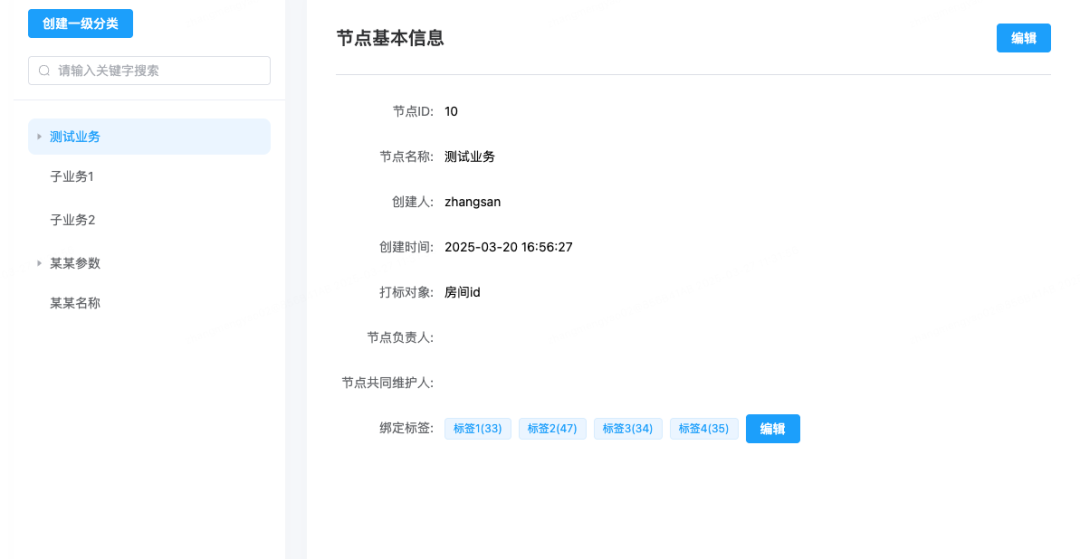Click the 节点共同维护人 label
The height and width of the screenshot is (559, 1080).
[x=388, y=383]
